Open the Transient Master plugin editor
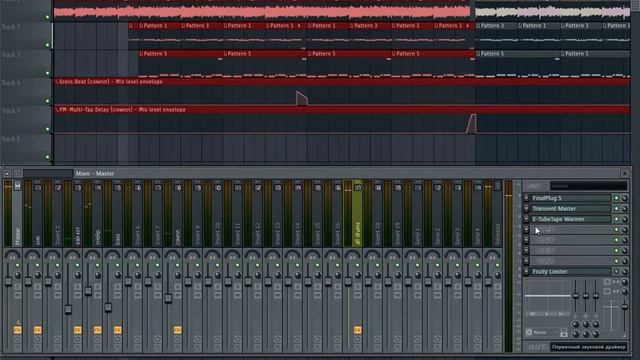This screenshot has height=360, width=640. coord(571,209)
